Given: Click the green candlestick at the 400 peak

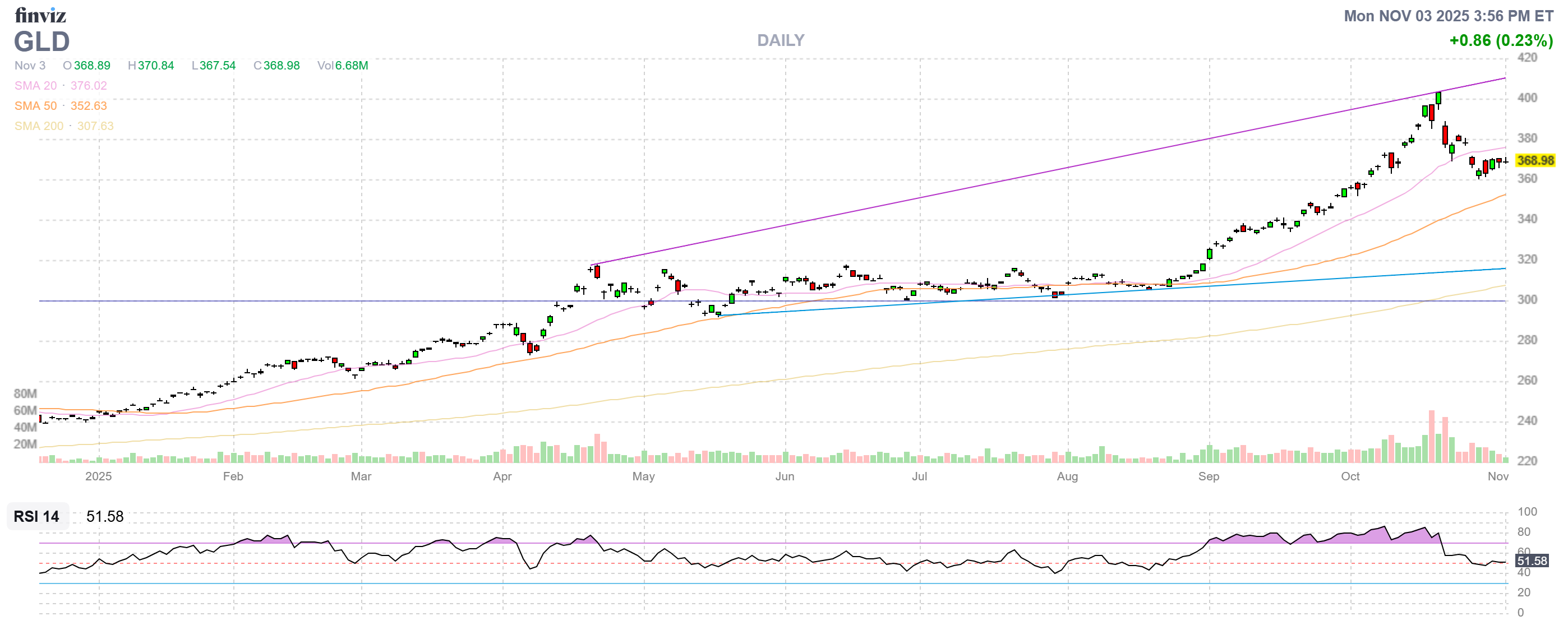Looking at the screenshot, I should pyautogui.click(x=1438, y=99).
